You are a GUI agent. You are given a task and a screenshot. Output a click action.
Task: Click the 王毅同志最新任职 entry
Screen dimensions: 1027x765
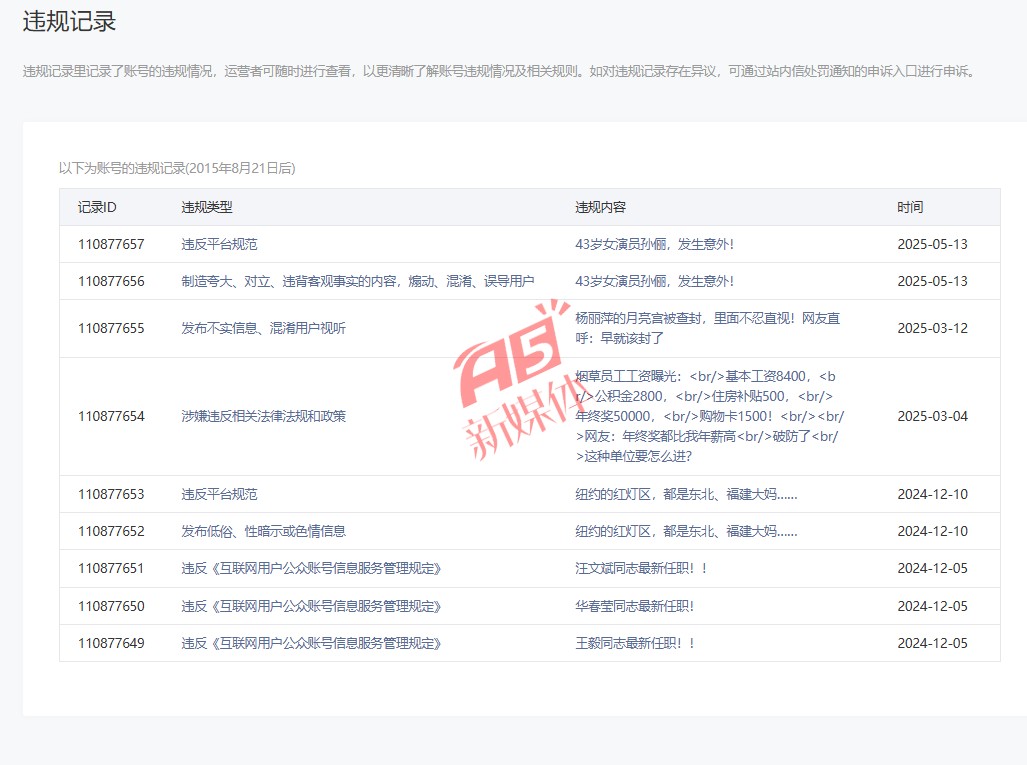pos(635,643)
